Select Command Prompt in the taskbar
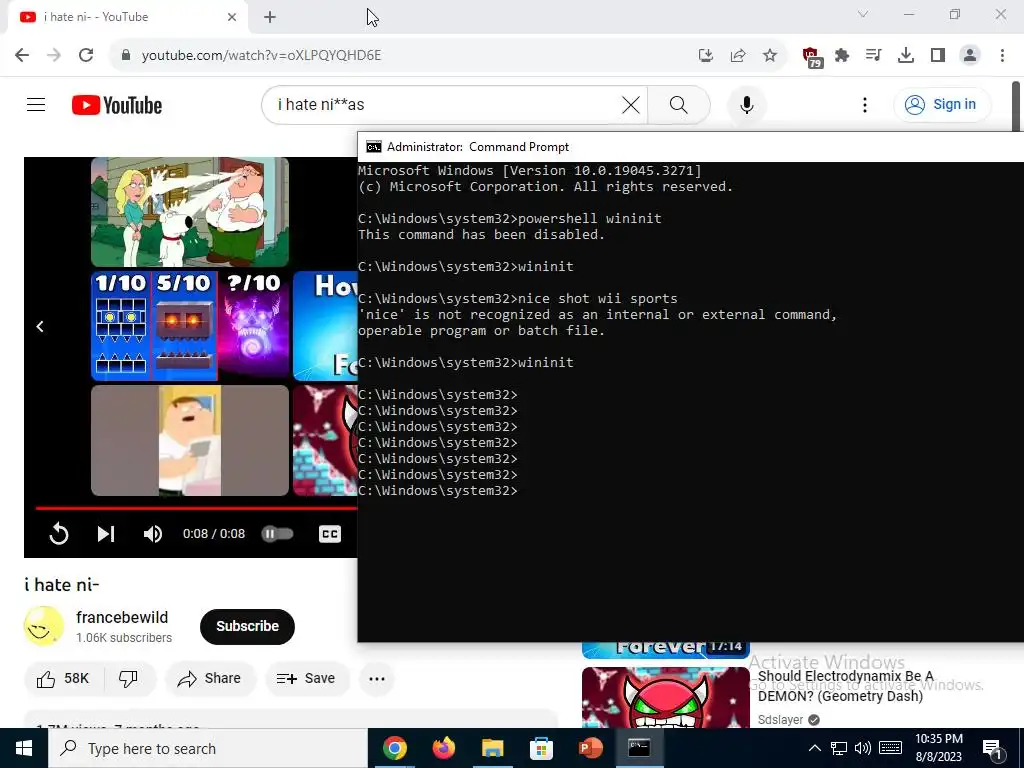 tap(639, 748)
